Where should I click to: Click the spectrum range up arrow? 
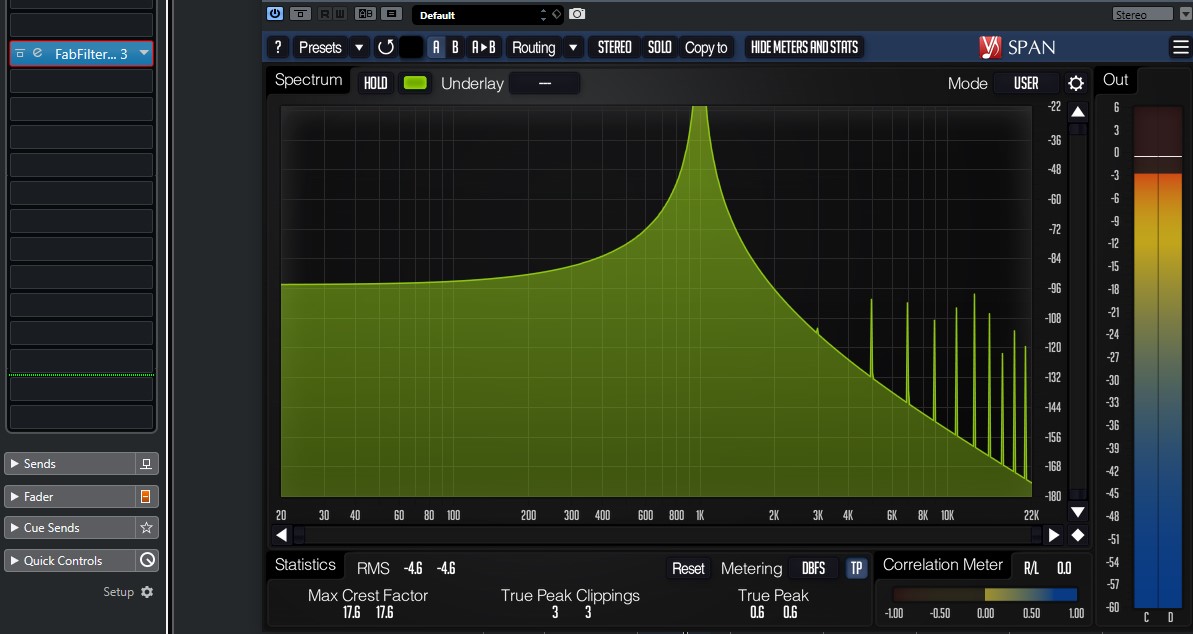(1077, 112)
